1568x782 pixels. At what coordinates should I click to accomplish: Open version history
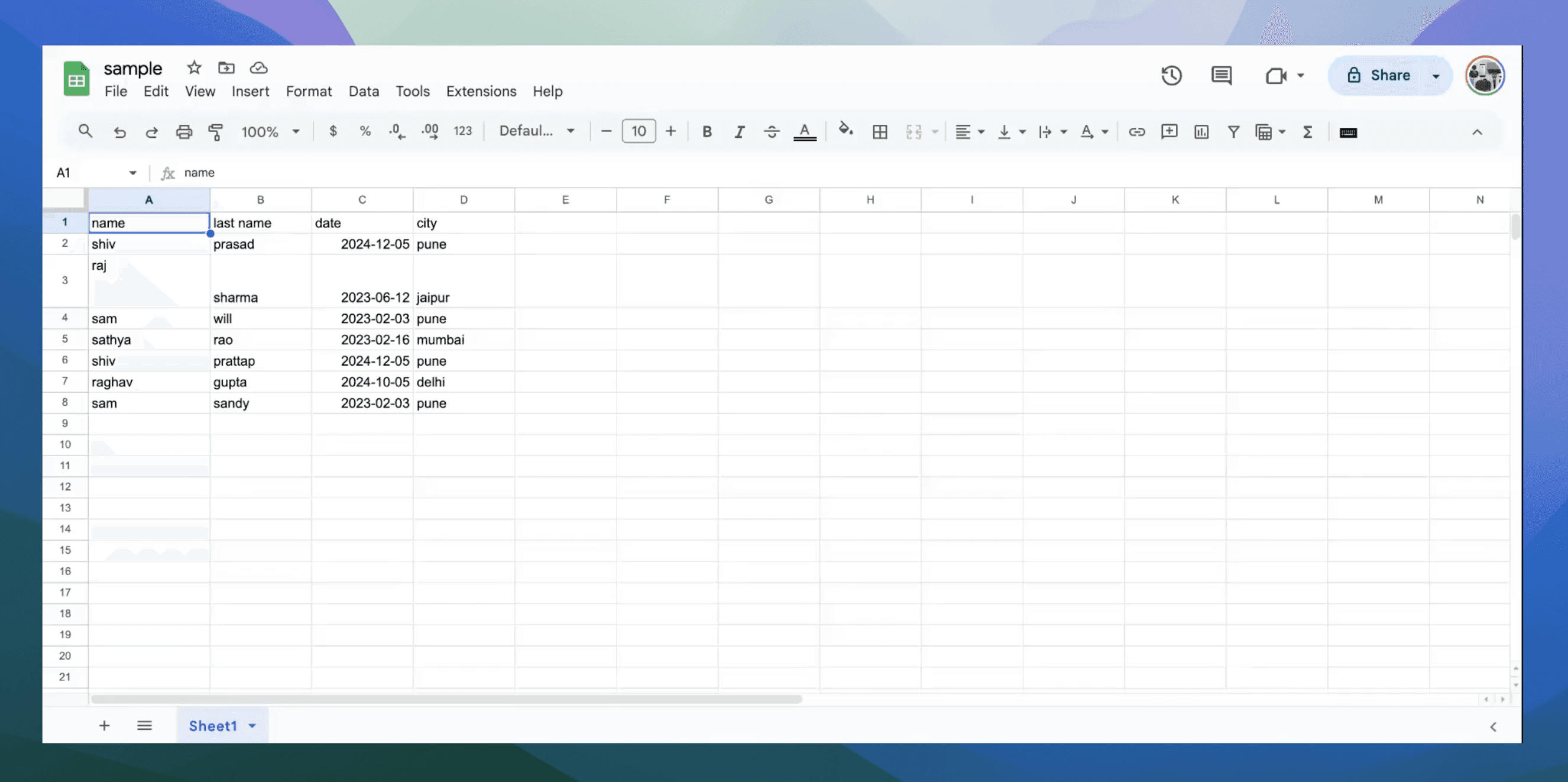[x=1172, y=76]
